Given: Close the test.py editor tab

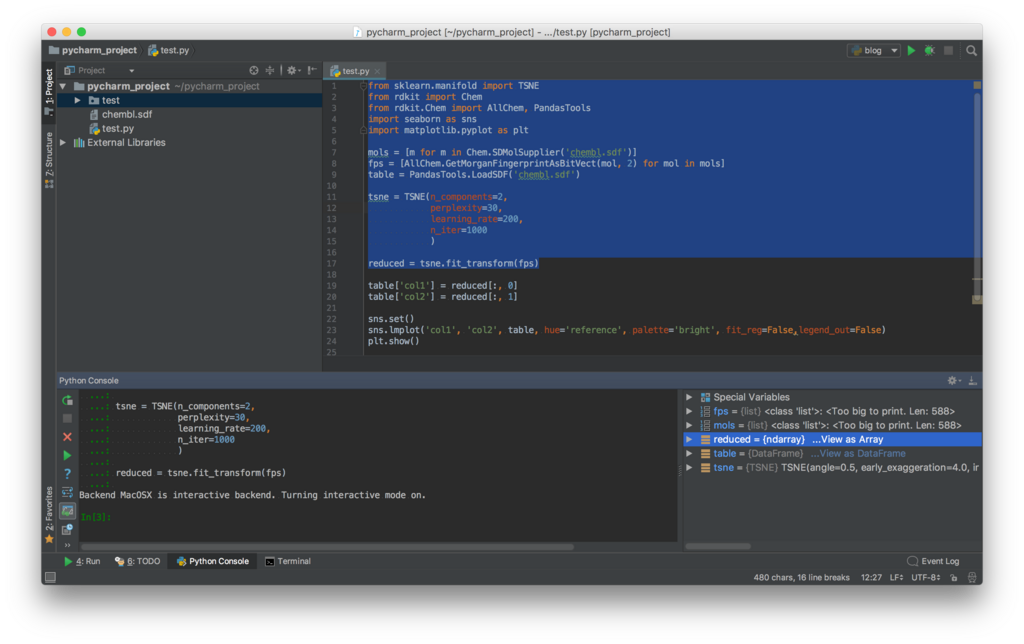Looking at the screenshot, I should pyautogui.click(x=377, y=71).
